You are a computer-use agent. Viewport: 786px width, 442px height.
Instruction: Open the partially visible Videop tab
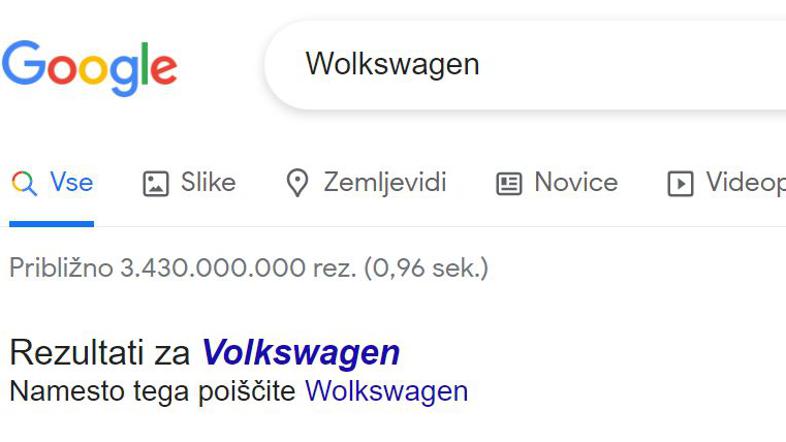(x=745, y=183)
